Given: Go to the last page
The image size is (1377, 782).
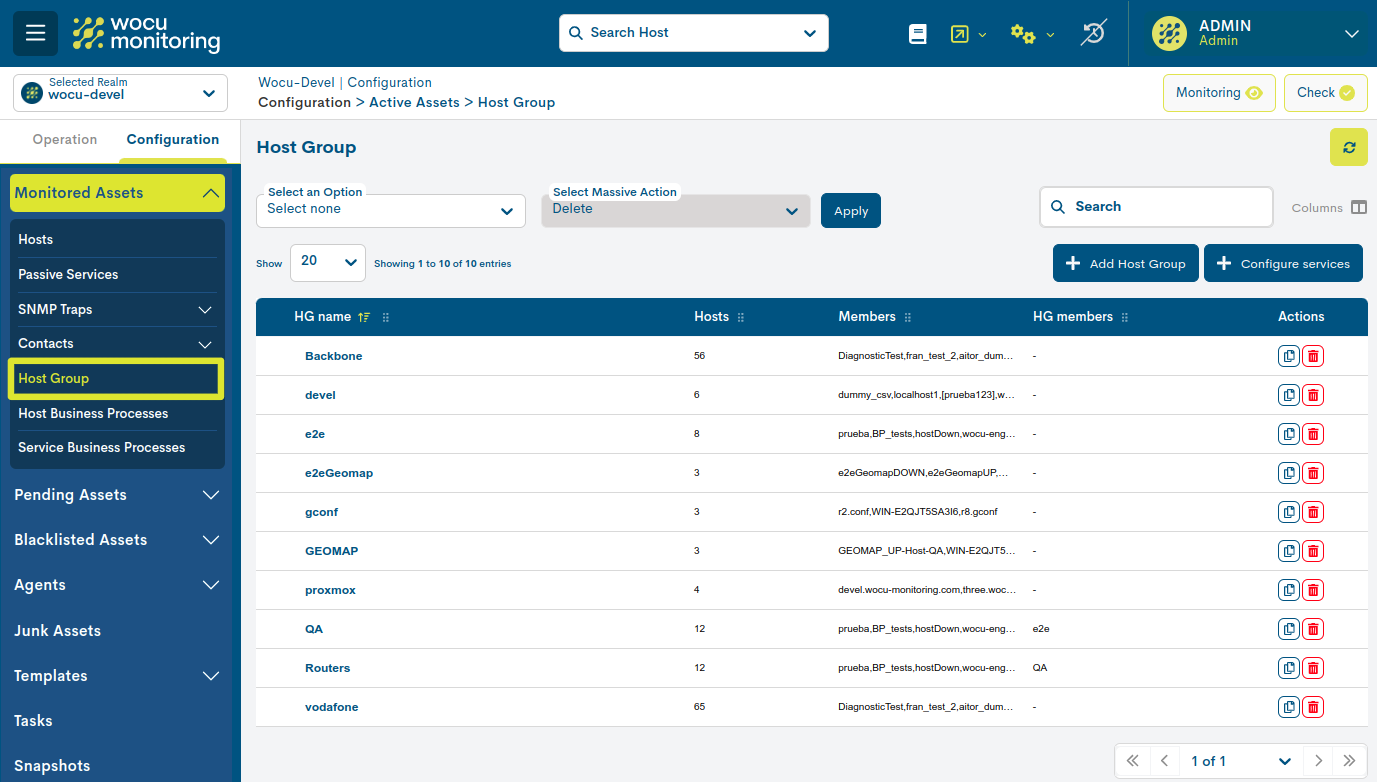Looking at the screenshot, I should (x=1350, y=761).
